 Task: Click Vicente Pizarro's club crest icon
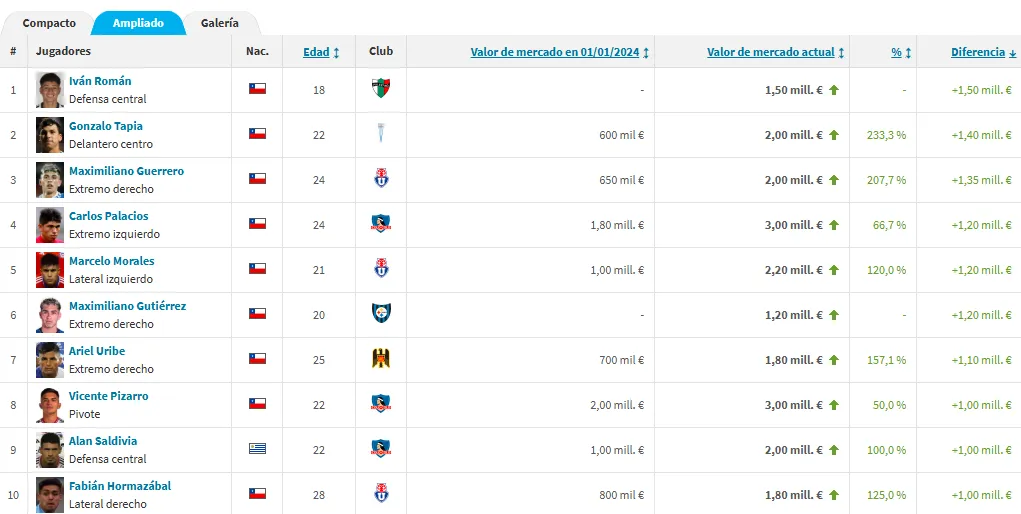[x=380, y=404]
